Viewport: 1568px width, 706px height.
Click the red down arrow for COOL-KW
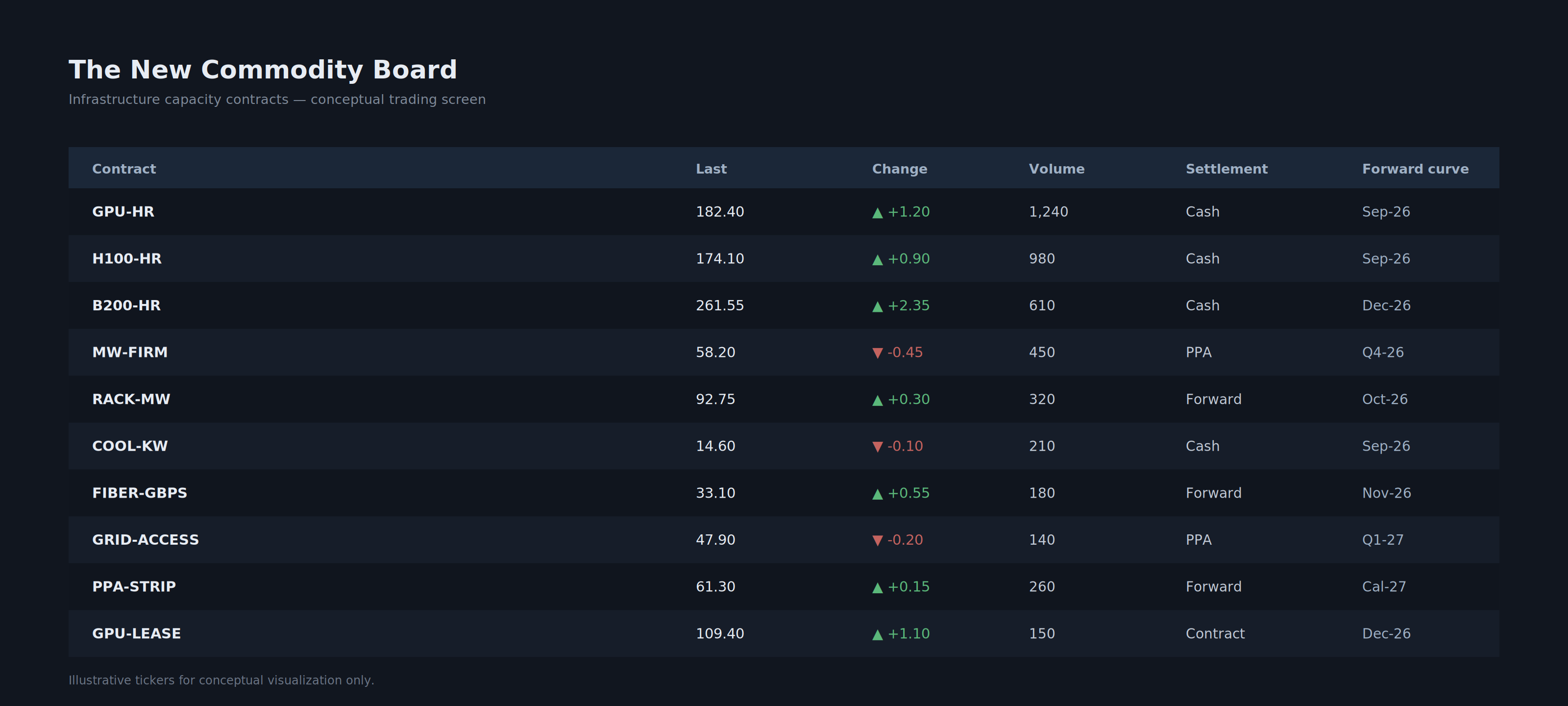(x=877, y=447)
